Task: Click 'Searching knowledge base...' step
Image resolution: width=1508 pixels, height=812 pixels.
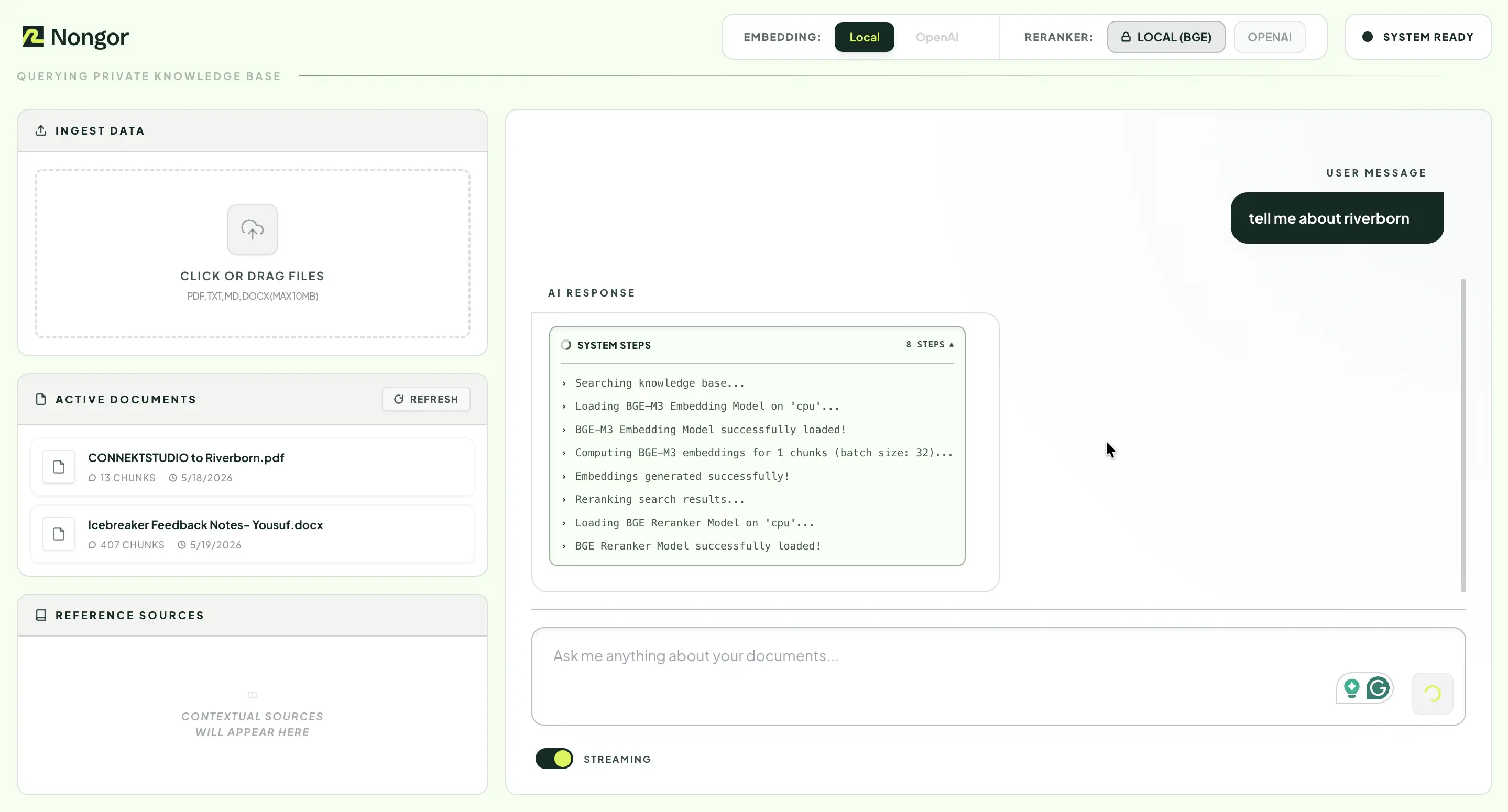Action: point(659,383)
